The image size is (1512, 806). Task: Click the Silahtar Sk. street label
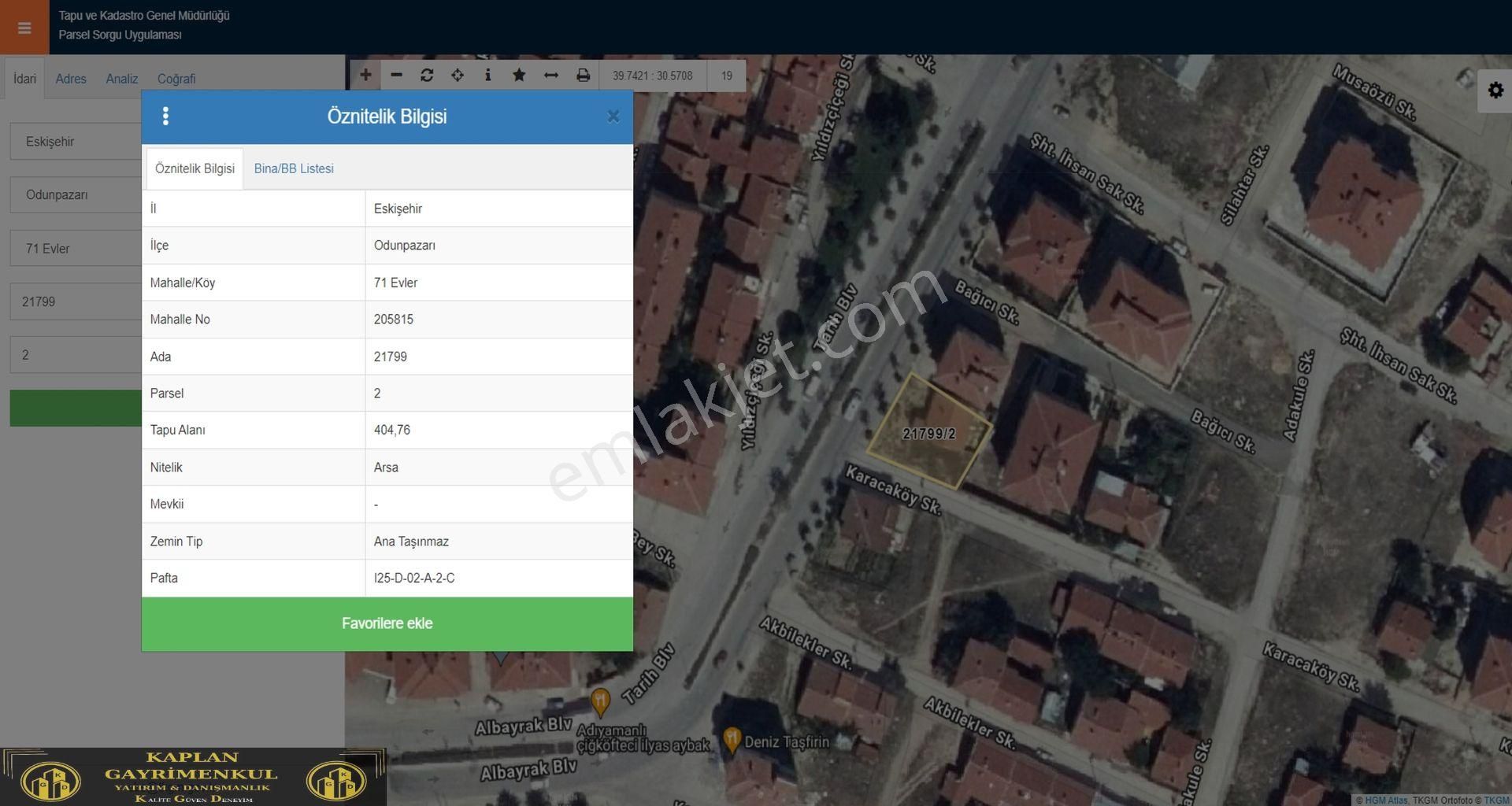tap(1244, 185)
